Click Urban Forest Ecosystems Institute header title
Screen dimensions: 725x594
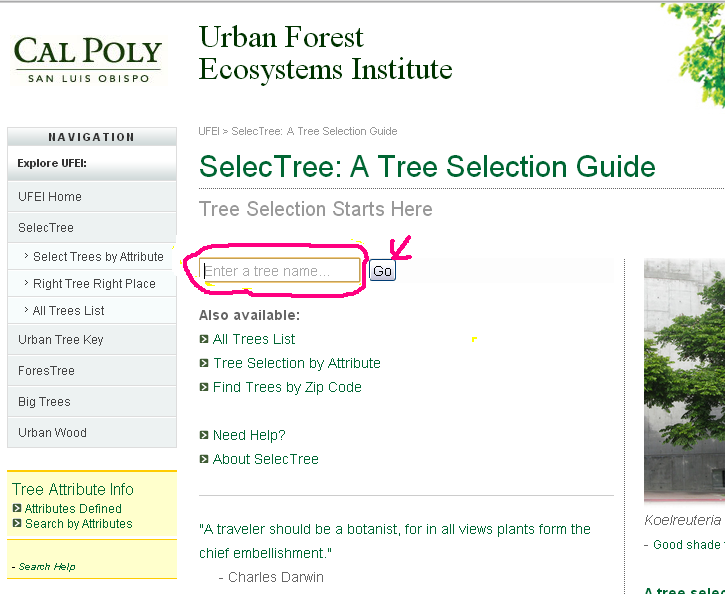[x=326, y=53]
